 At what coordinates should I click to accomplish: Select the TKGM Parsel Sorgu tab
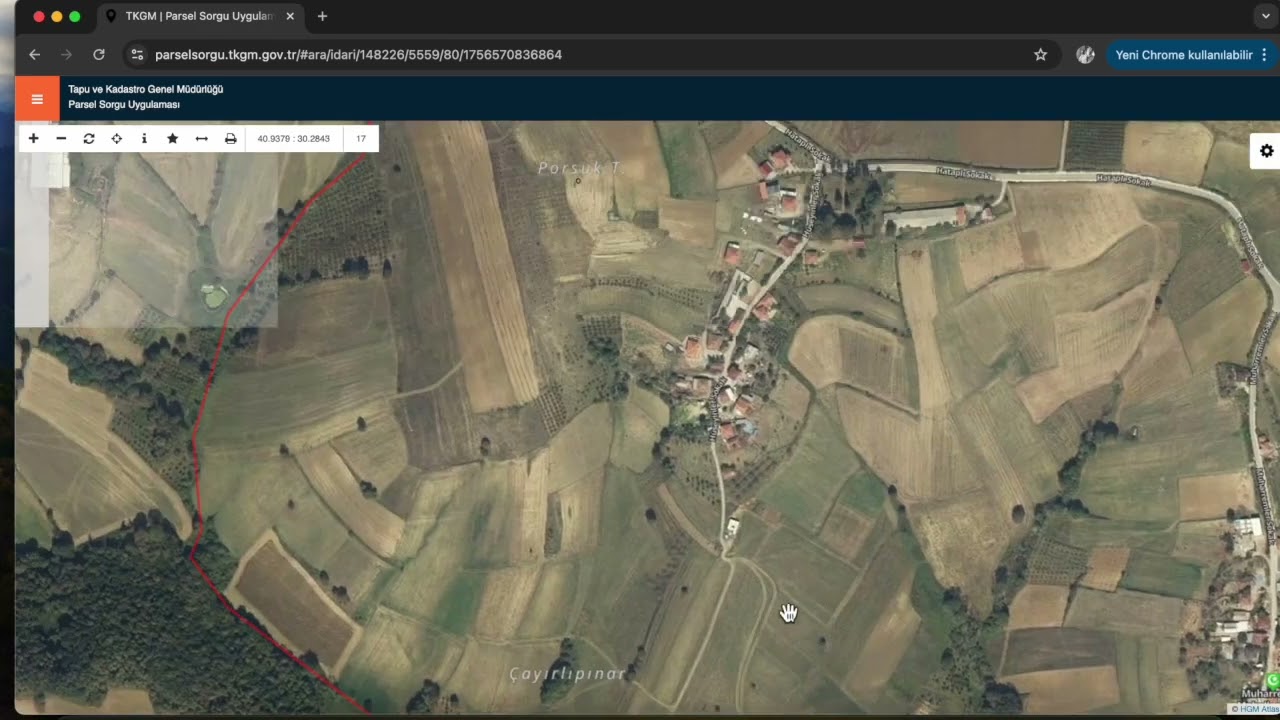coord(200,16)
